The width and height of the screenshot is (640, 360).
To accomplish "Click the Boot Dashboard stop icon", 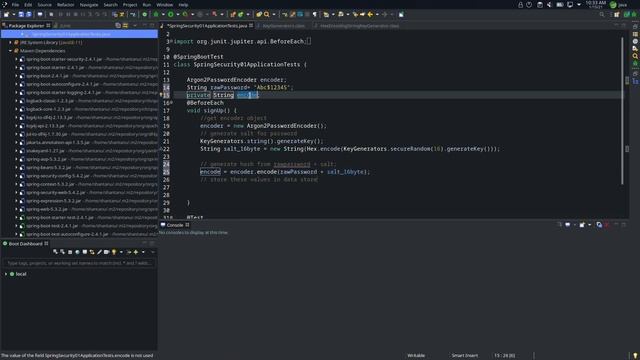I will tap(70, 252).
